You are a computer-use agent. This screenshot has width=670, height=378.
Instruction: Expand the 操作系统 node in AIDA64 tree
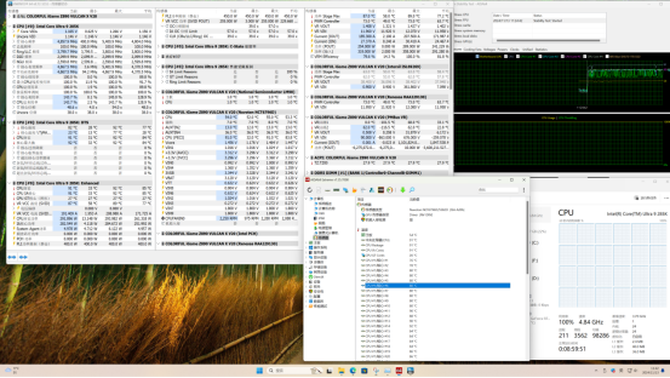coord(306,248)
